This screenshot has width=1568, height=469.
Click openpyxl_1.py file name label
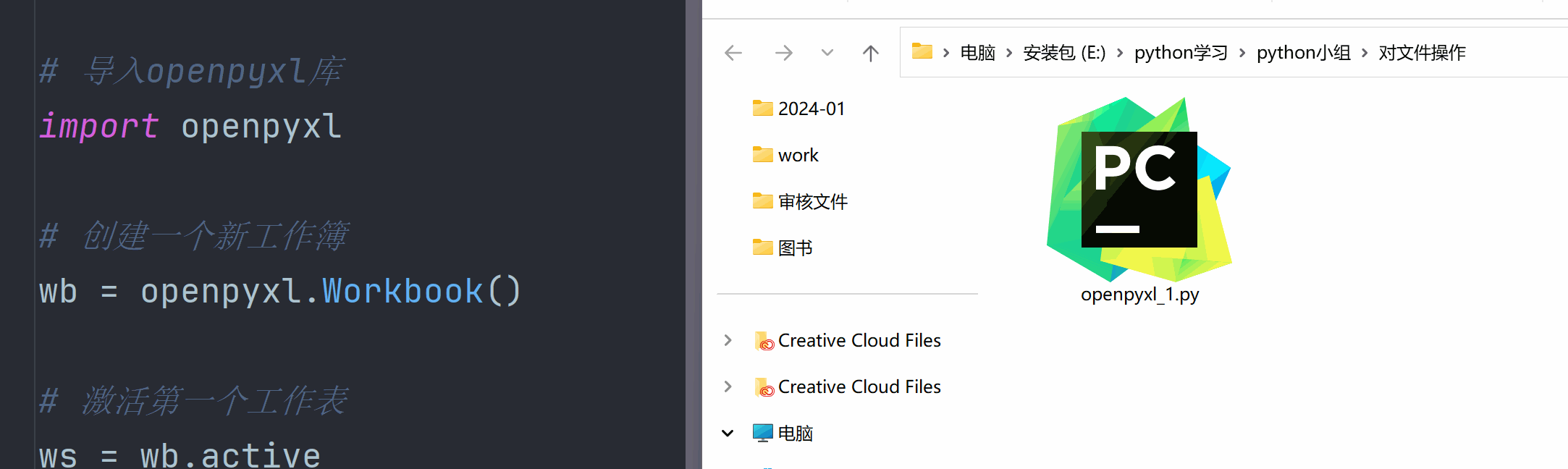point(1139,295)
